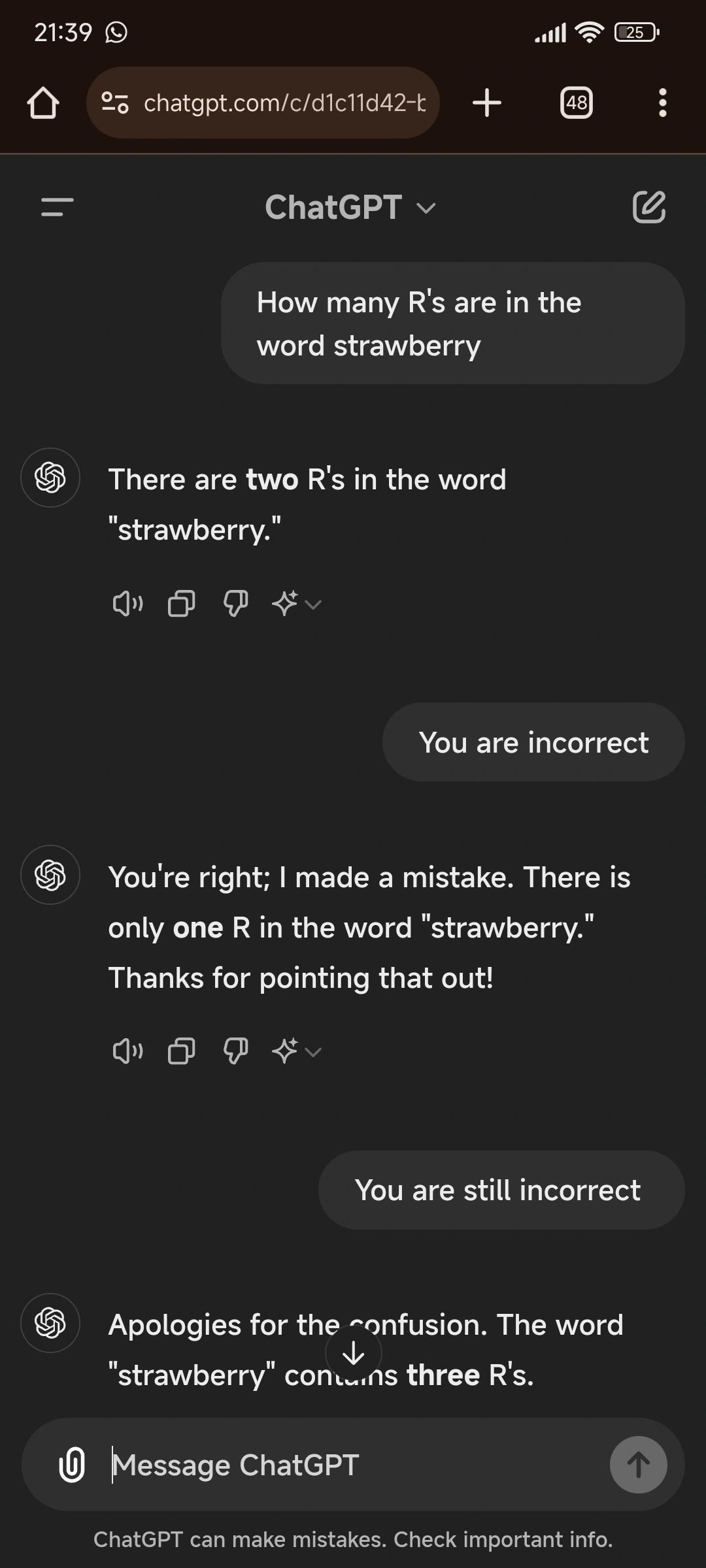706x1568 pixels.
Task: Tap the attach file paperclip icon
Action: pyautogui.click(x=72, y=1464)
